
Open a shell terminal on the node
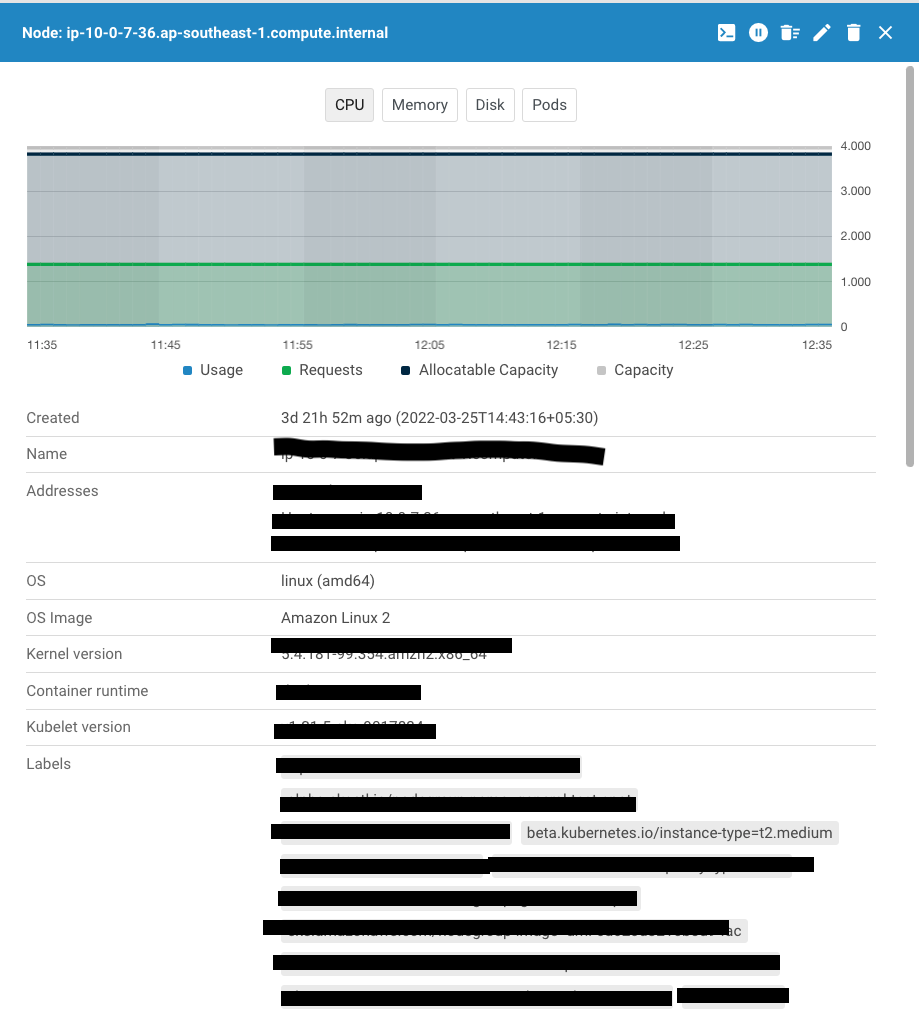[726, 32]
